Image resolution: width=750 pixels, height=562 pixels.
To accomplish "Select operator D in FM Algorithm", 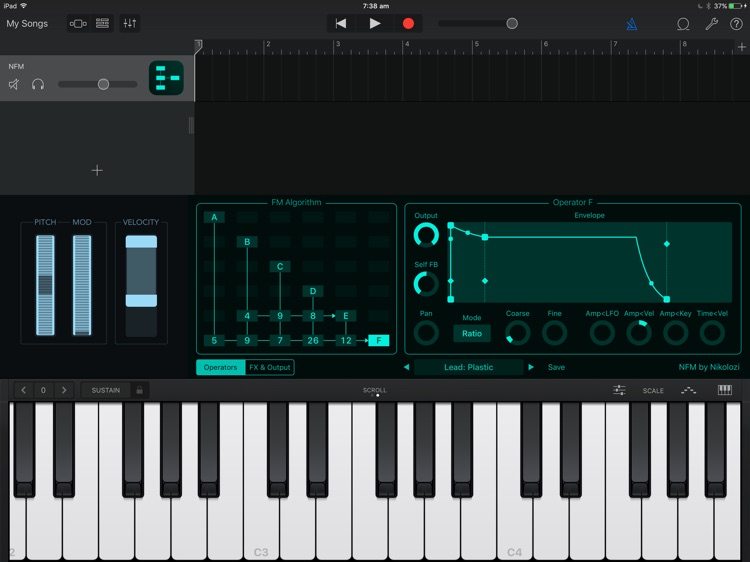I will pos(313,291).
